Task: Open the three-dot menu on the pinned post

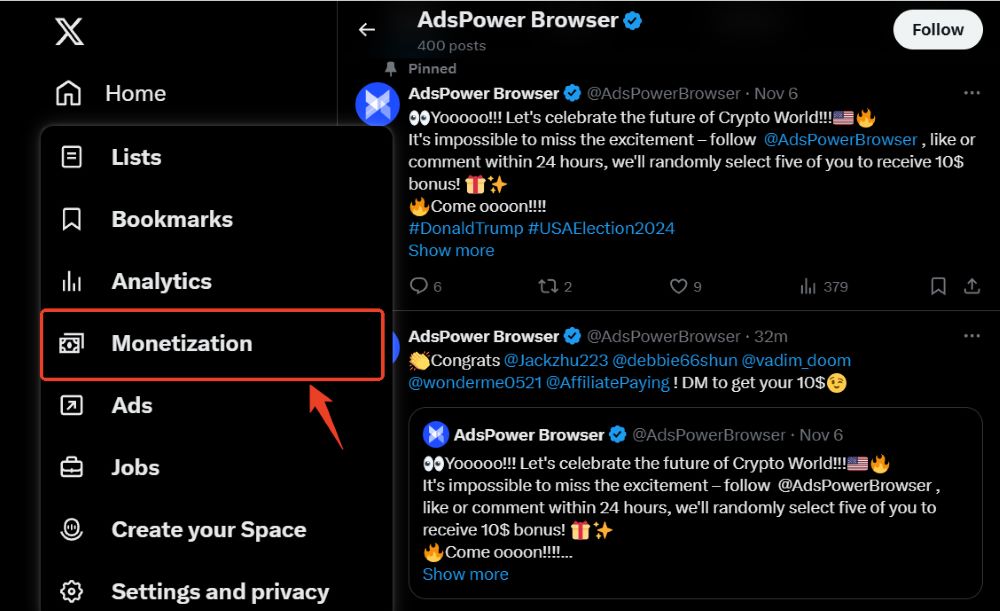Action: 973,92
